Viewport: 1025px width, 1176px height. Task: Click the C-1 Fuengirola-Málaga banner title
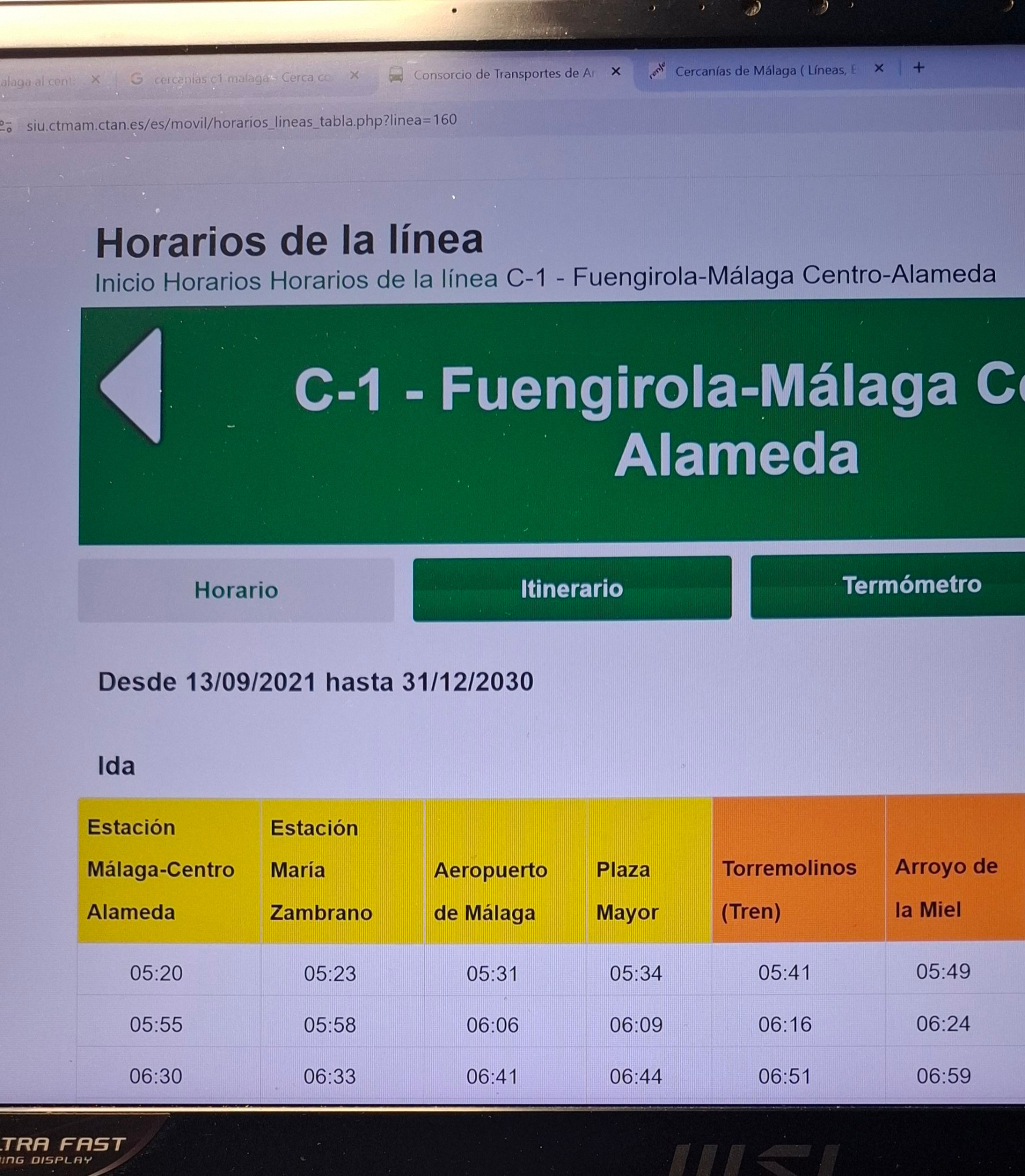pyautogui.click(x=659, y=420)
